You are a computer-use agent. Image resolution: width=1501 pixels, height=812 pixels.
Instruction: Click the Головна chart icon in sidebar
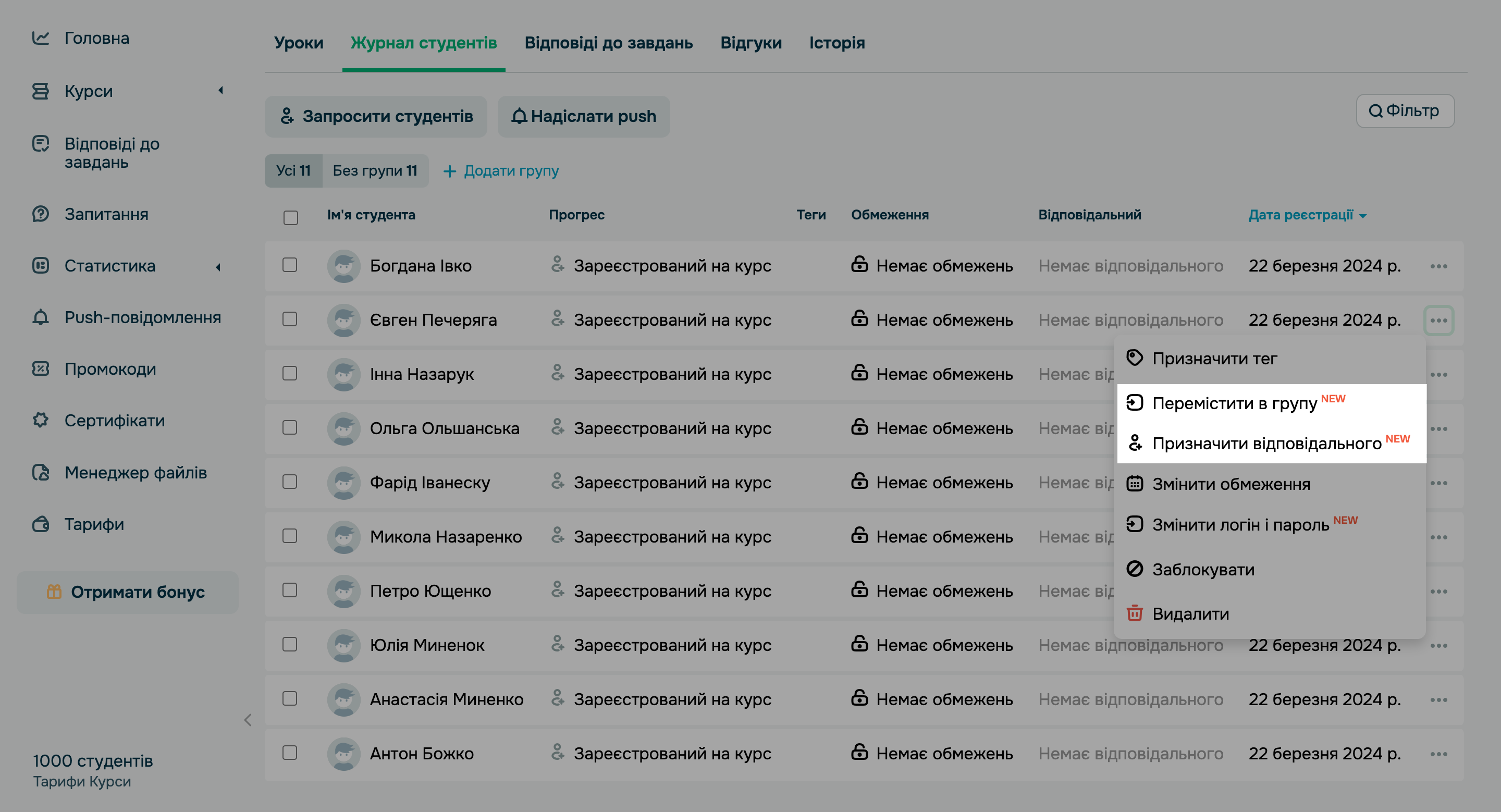40,38
